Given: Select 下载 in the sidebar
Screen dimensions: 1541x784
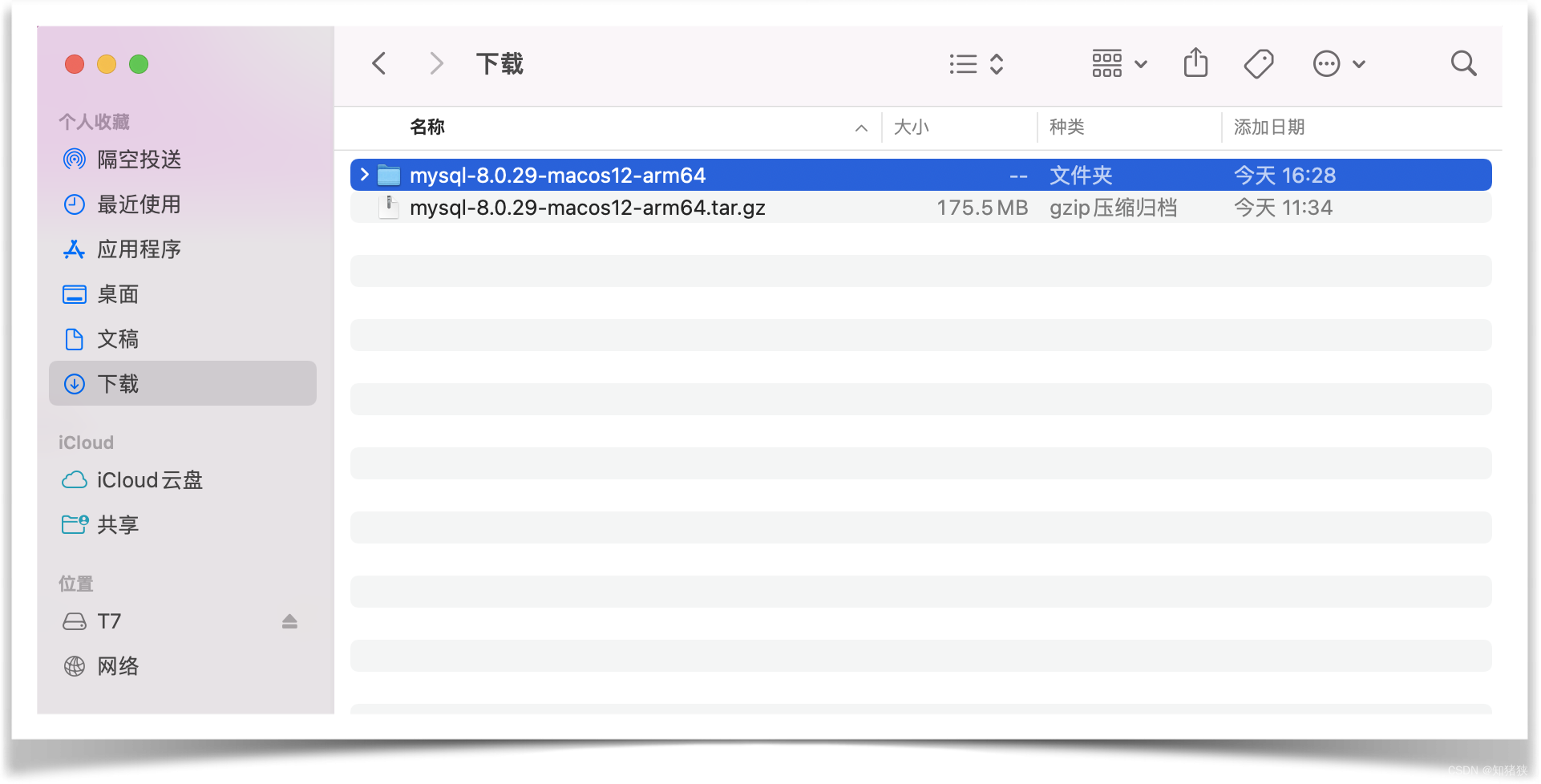Looking at the screenshot, I should pyautogui.click(x=183, y=383).
